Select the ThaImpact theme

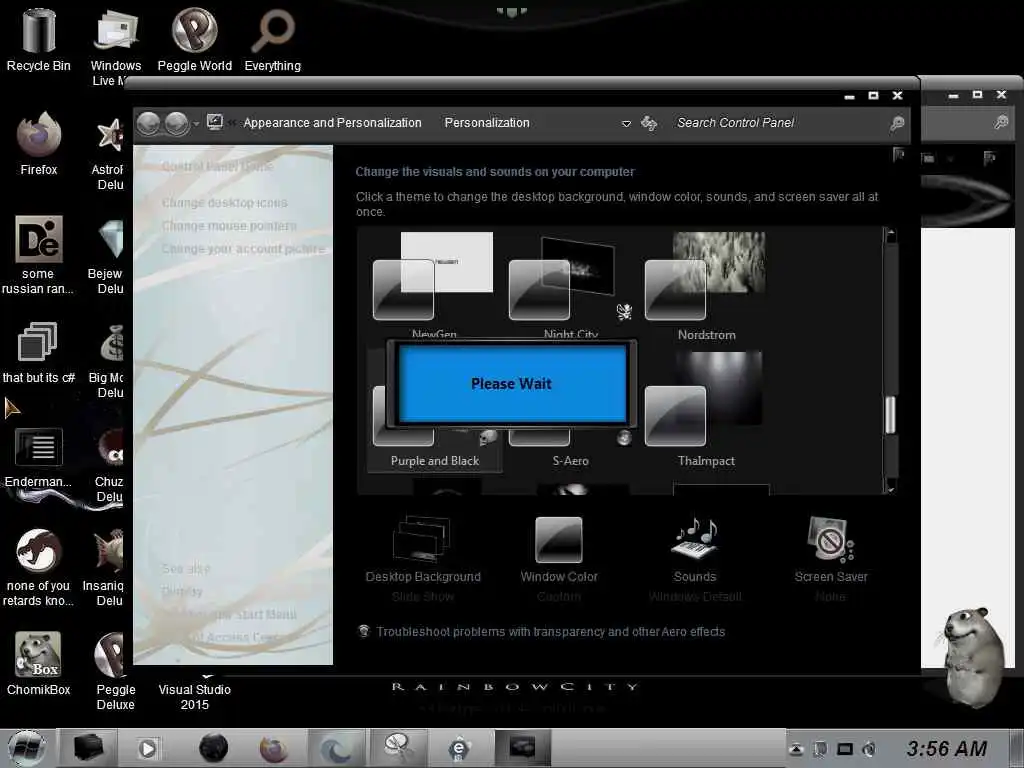pos(706,411)
